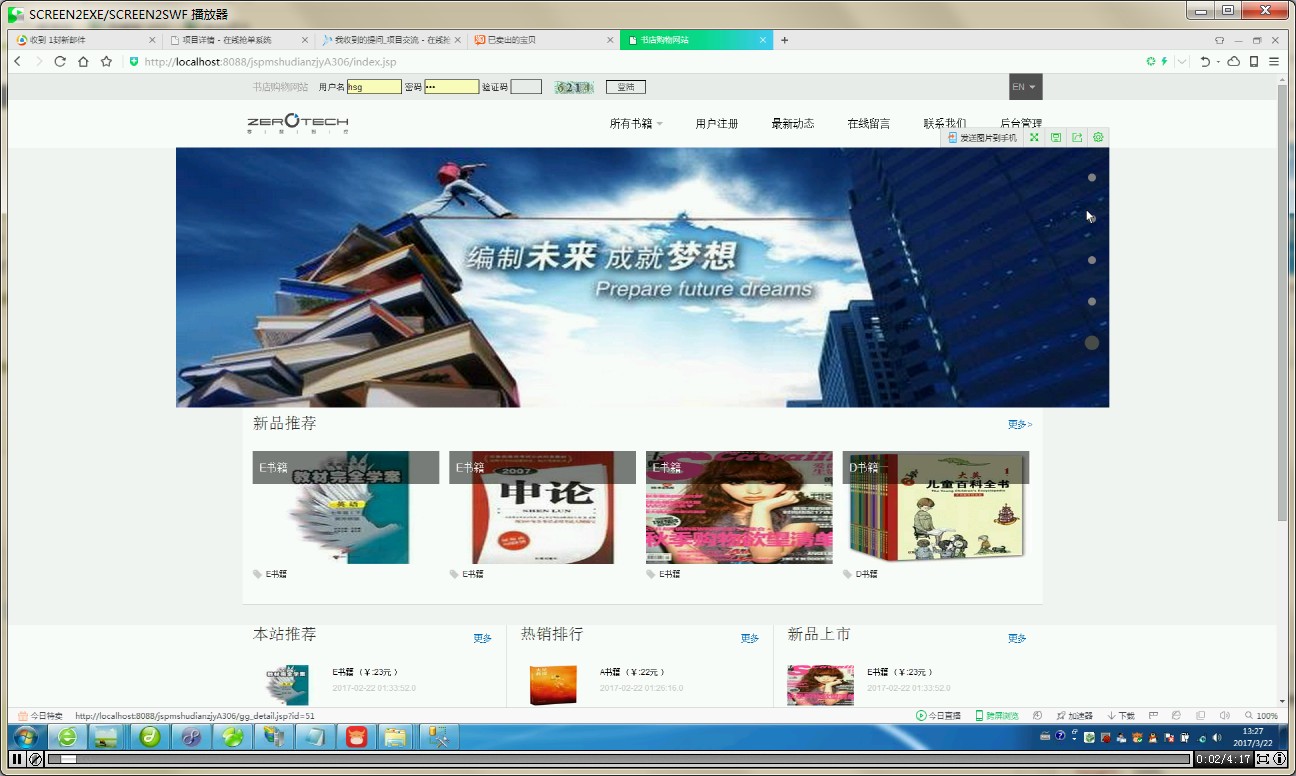This screenshot has height=776, width=1296.
Task: Close the 书店购物网站 tab
Action: tap(763, 40)
